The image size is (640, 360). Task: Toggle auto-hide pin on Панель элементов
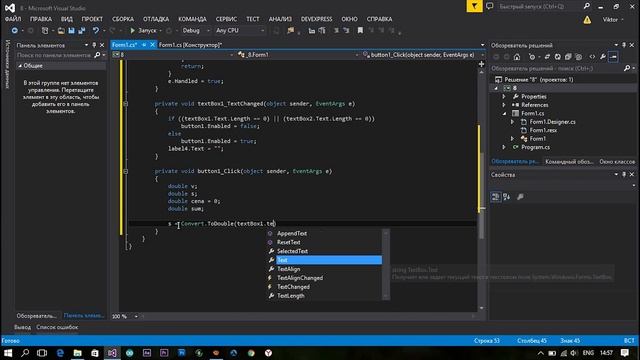(94, 45)
